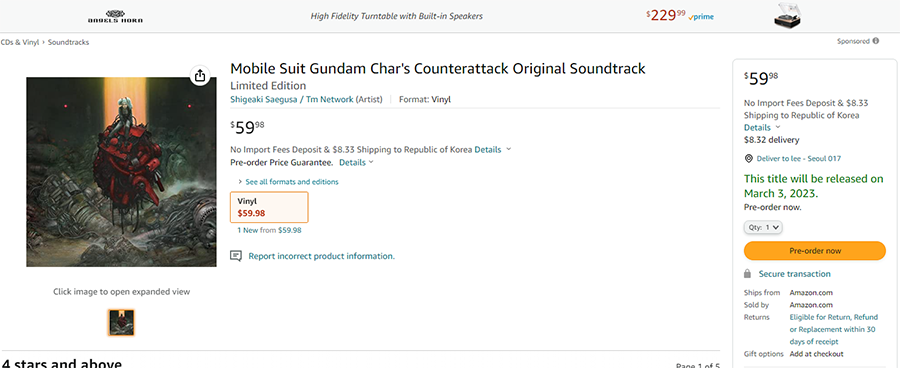
Task: Click the Pre-order now button
Action: [x=814, y=251]
